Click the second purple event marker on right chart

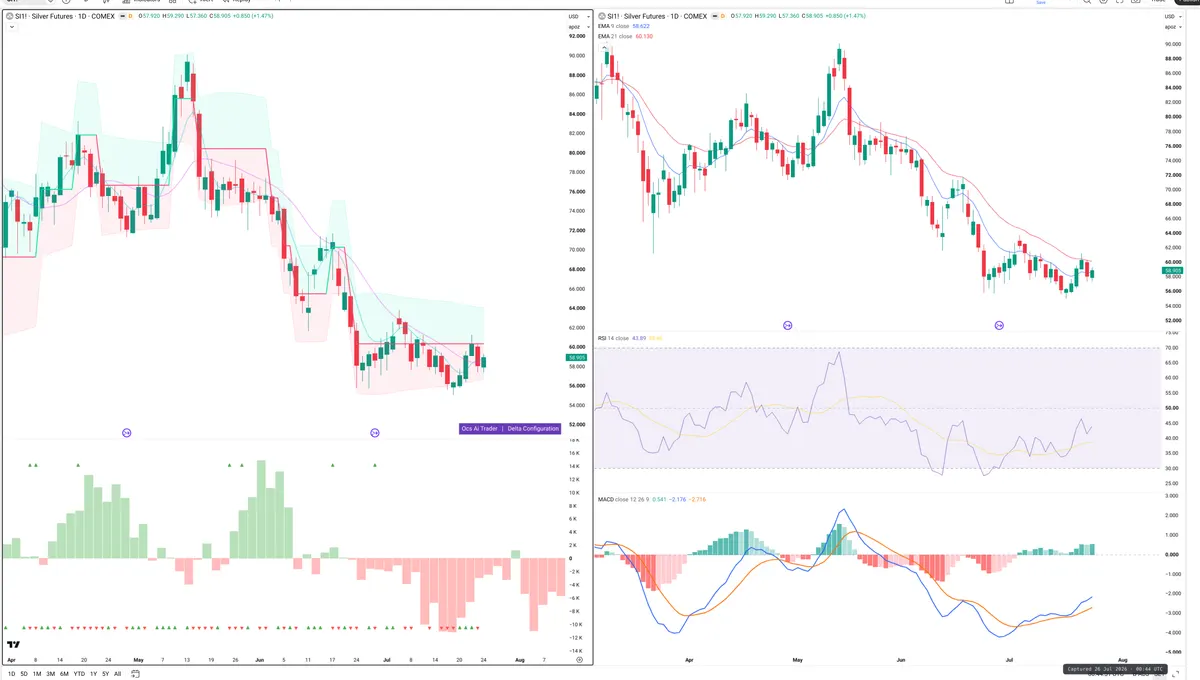coord(999,325)
